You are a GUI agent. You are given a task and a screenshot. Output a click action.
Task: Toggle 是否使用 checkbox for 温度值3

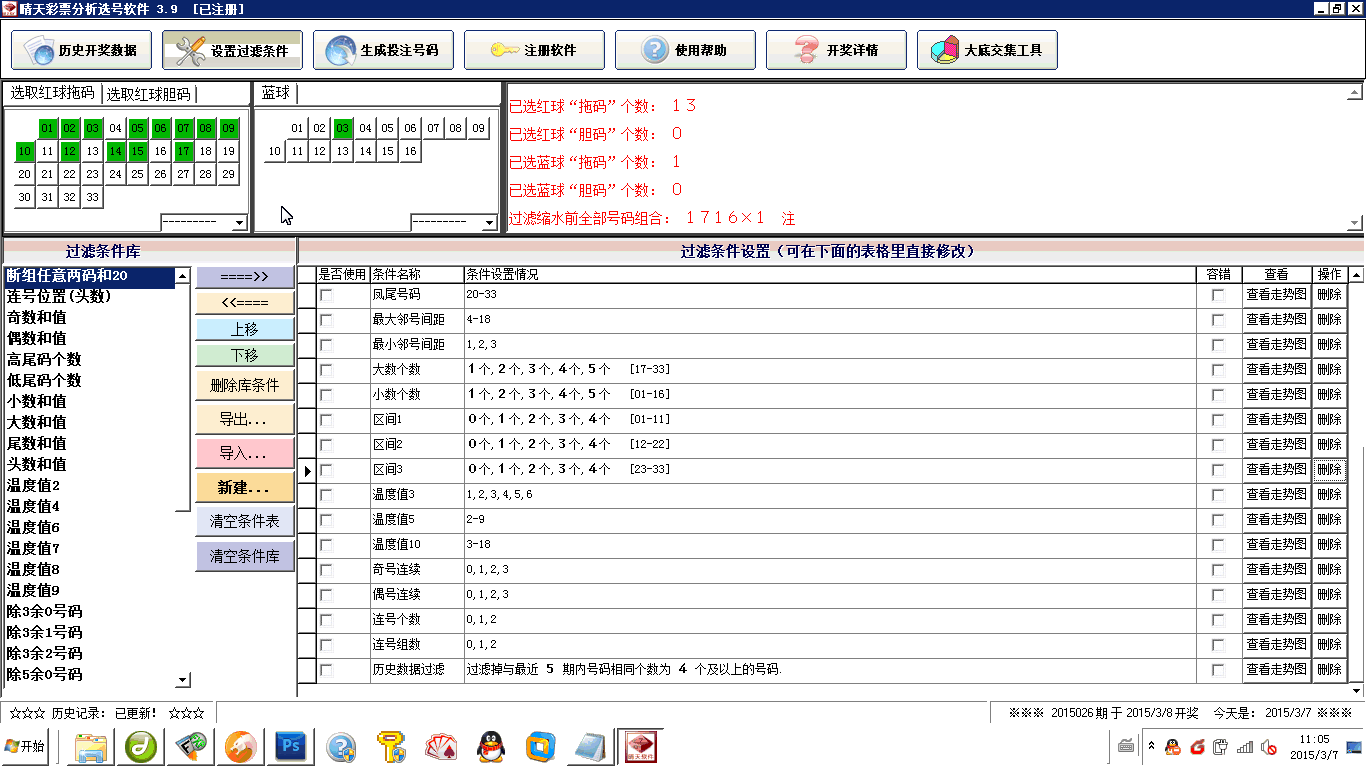[326, 495]
